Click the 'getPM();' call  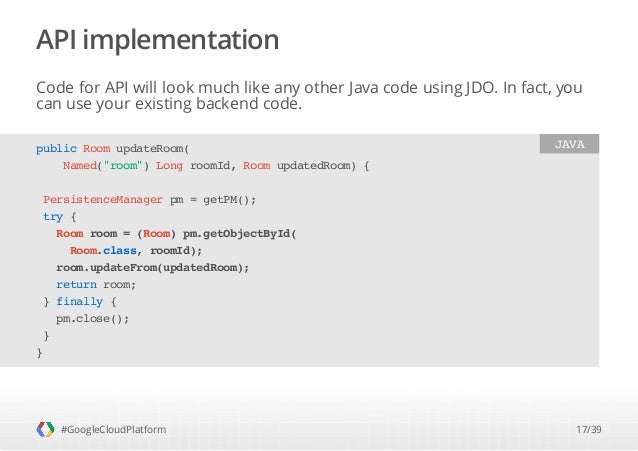pyautogui.click(x=229, y=200)
